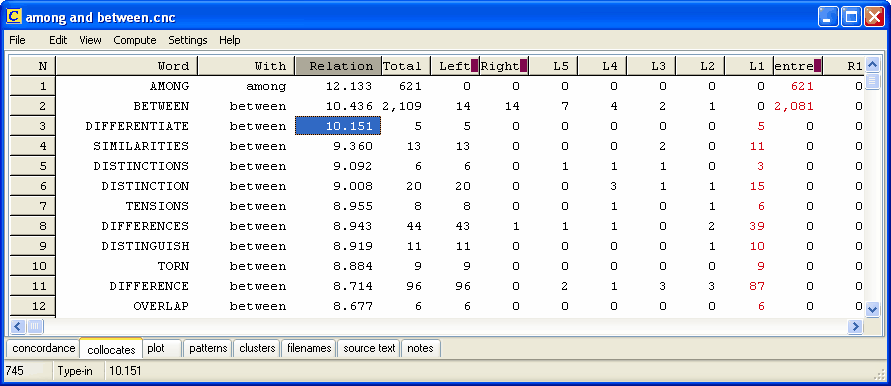Click the L1 column header
The width and height of the screenshot is (891, 386).
(748, 66)
